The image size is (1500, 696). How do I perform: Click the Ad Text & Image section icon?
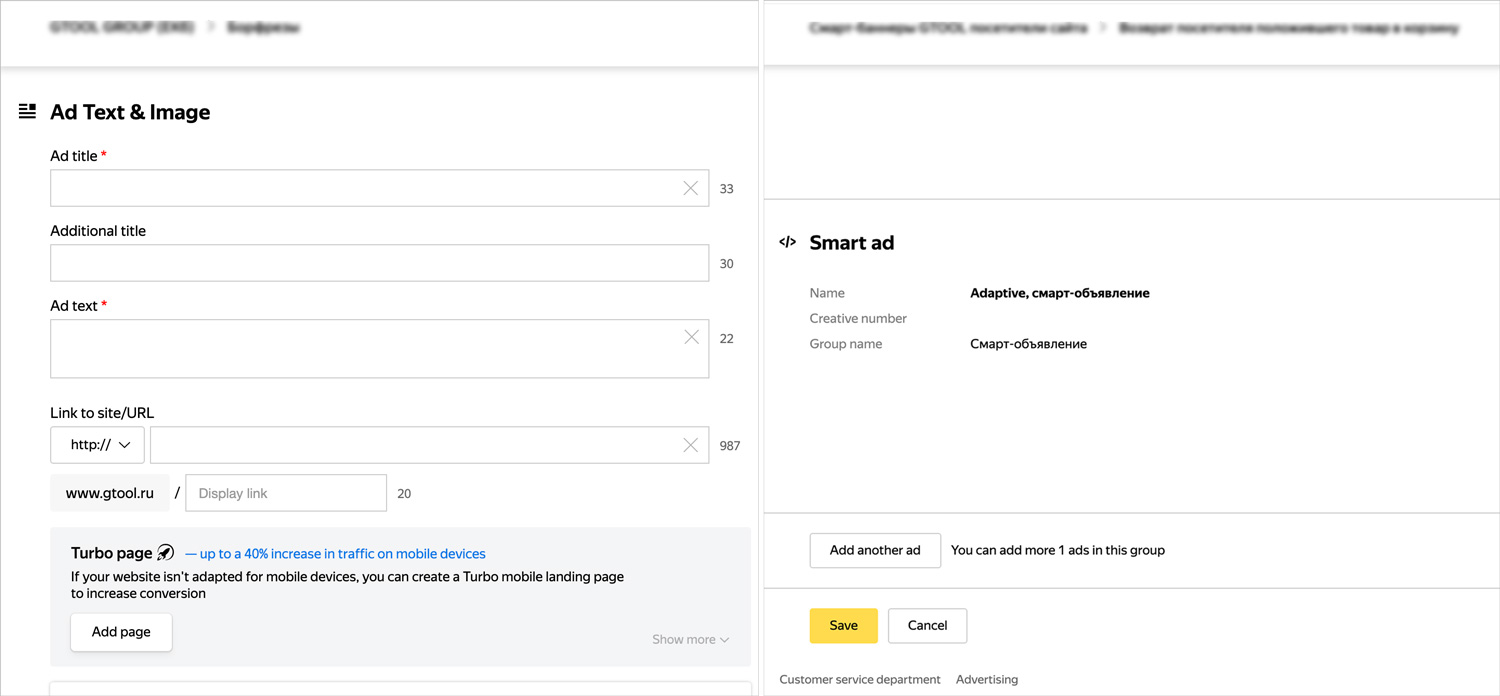[28, 112]
